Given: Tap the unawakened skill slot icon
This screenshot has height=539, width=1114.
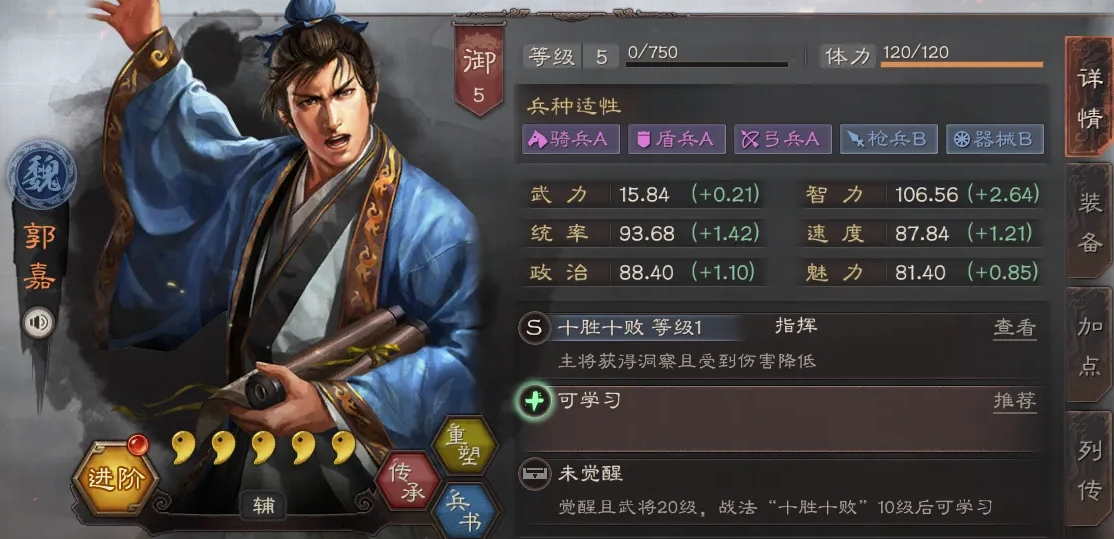Looking at the screenshot, I should point(534,474).
